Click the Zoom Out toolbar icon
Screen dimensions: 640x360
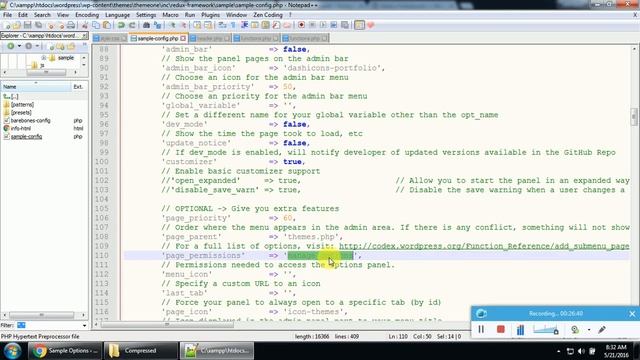tap(183, 25)
